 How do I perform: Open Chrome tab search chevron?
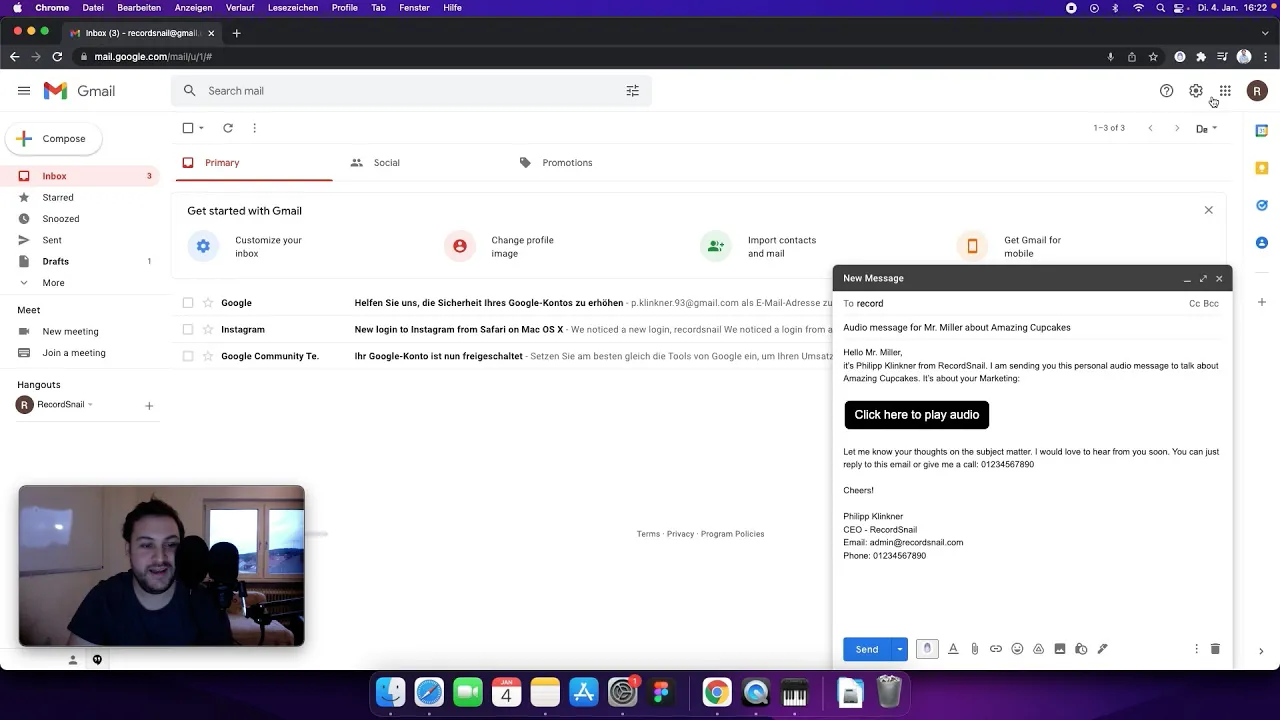[x=1265, y=33]
